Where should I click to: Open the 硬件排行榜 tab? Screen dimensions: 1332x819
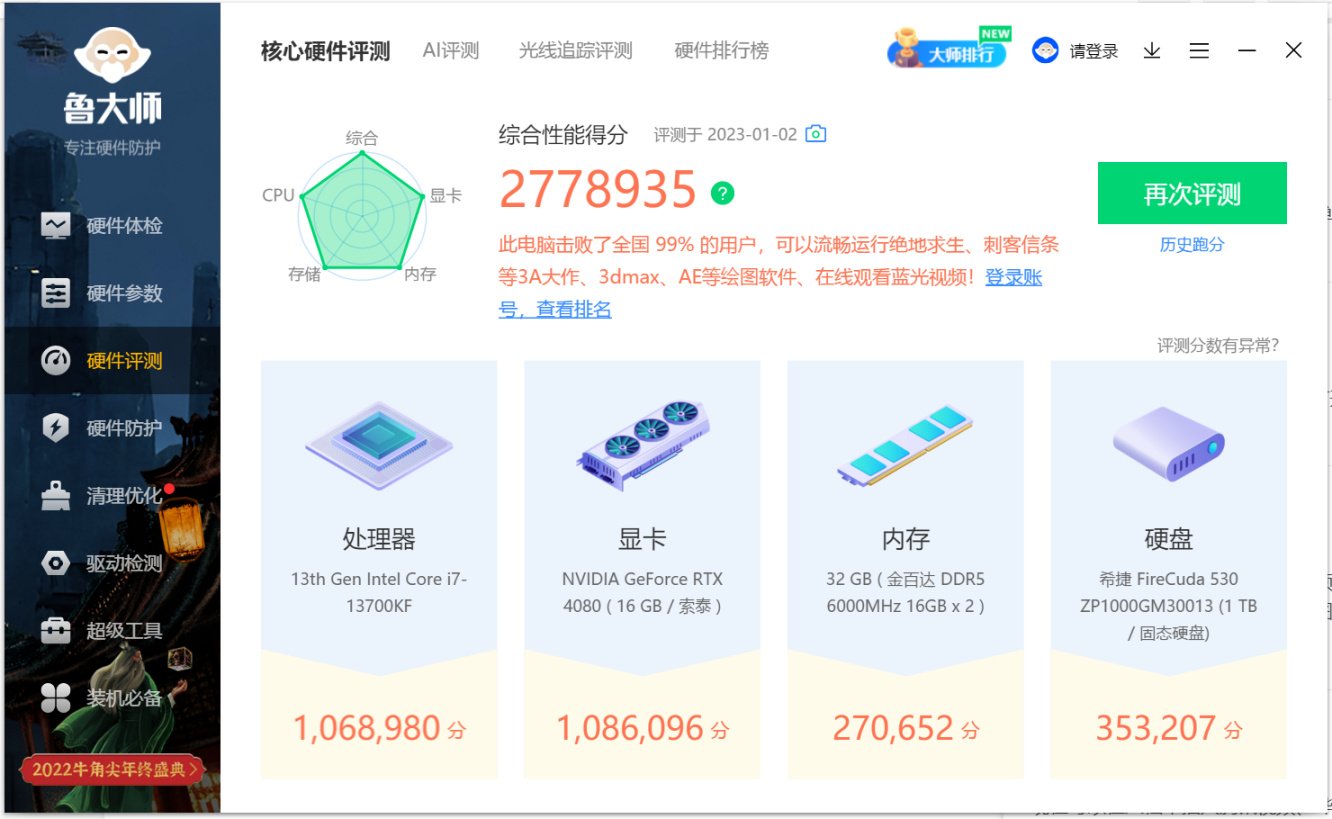(x=722, y=51)
